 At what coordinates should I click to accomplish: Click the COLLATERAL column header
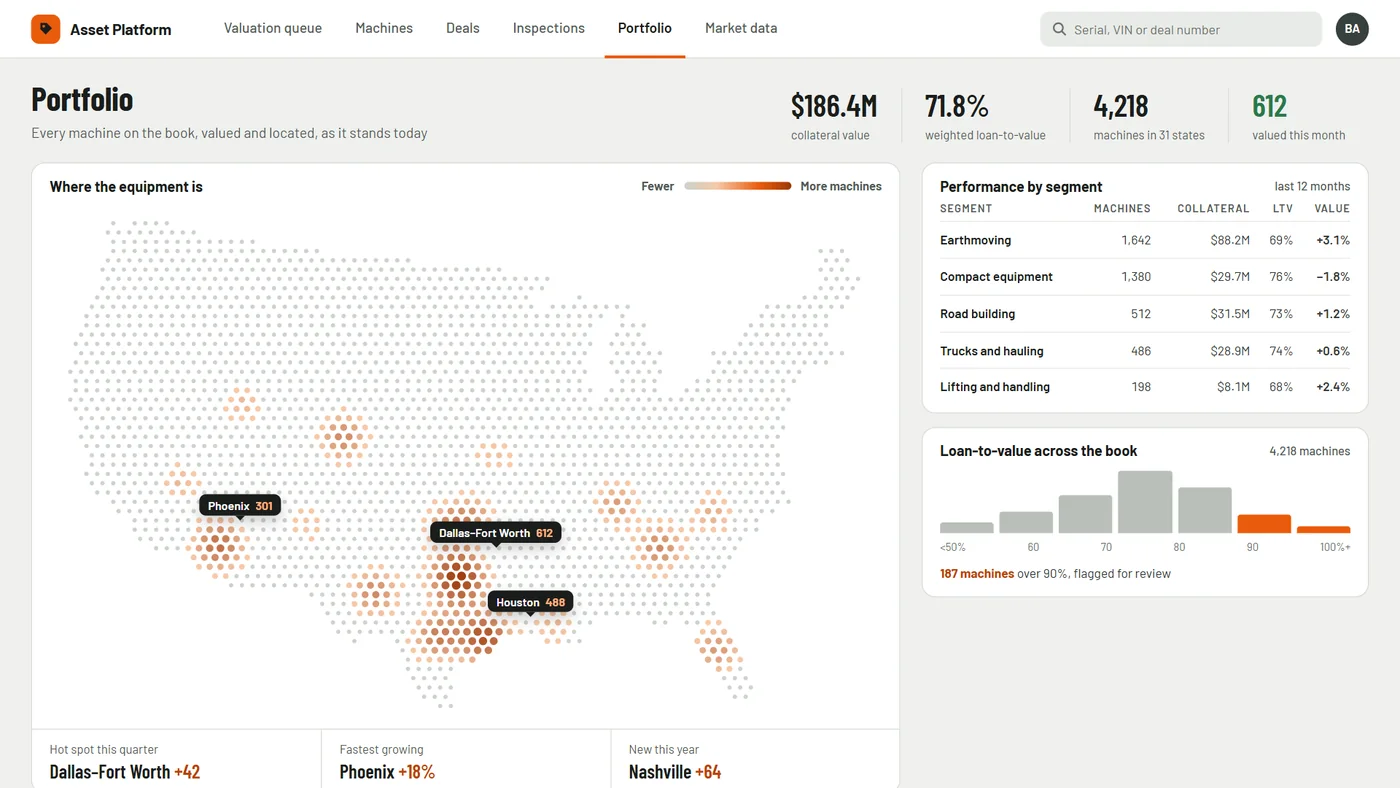1213,209
